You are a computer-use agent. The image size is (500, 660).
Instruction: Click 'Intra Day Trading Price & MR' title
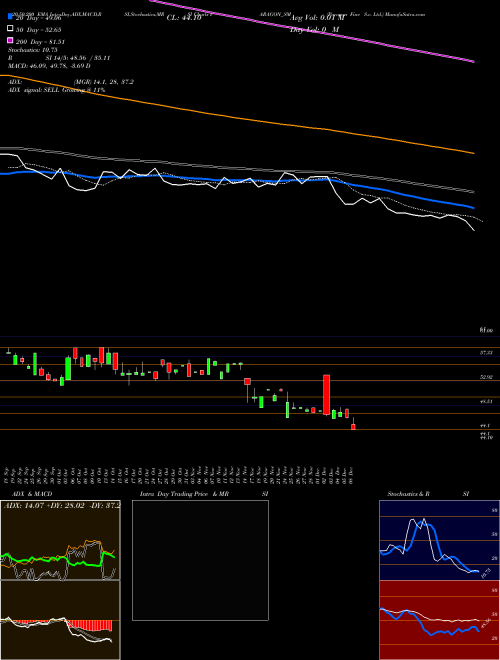(184, 494)
